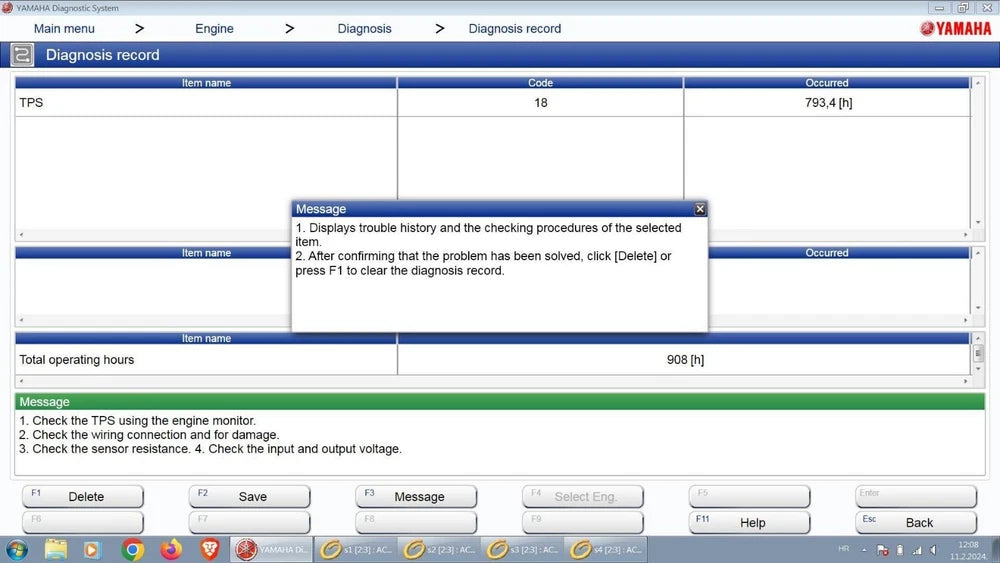Screen dimensions: 1000x563
Task: Go to Main menu breadcrumb
Action: coord(64,29)
